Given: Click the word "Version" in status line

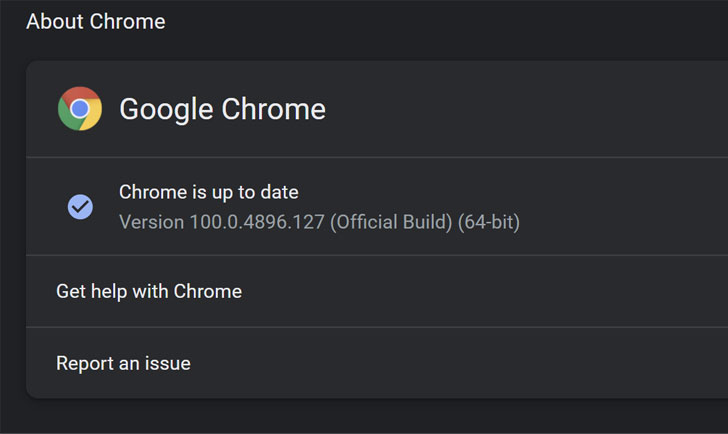Looking at the screenshot, I should point(151,221).
